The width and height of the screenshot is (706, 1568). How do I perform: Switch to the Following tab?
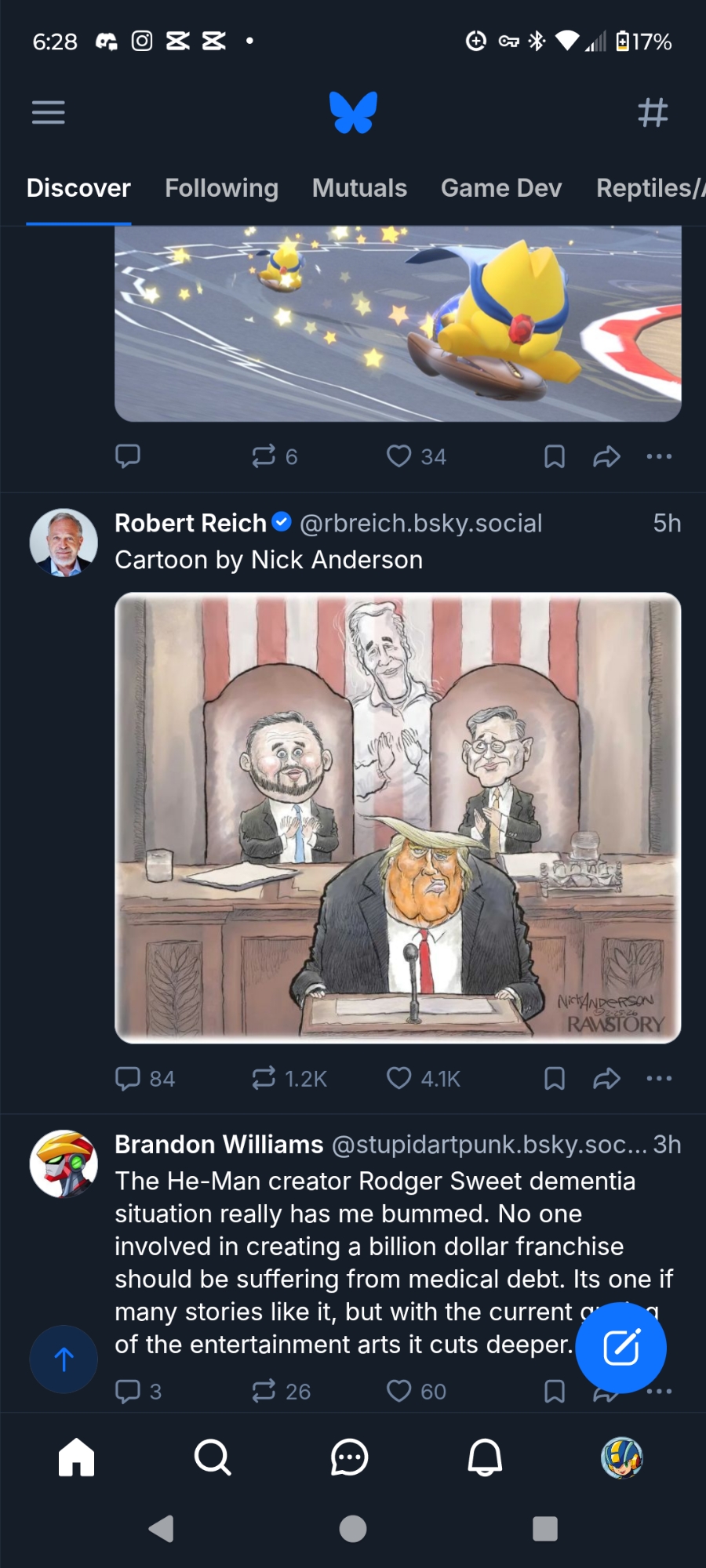click(221, 188)
